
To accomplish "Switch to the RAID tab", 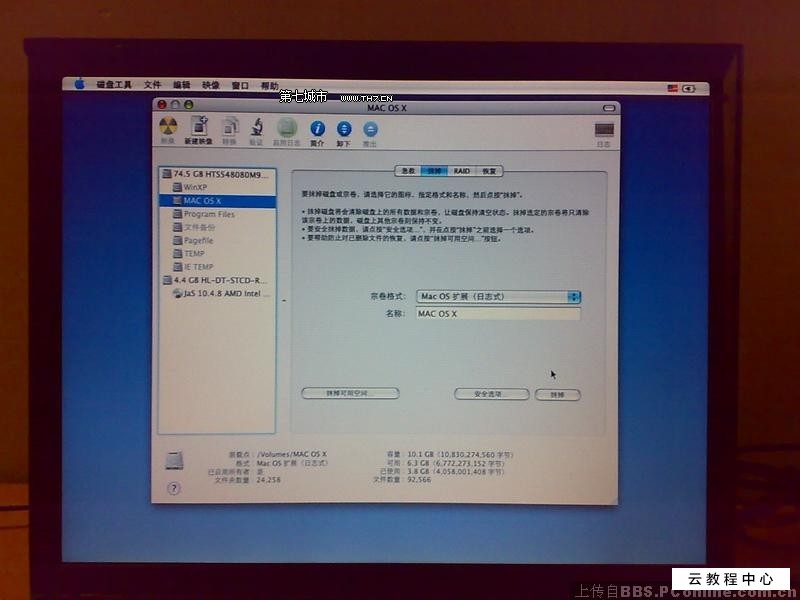I will point(460,171).
